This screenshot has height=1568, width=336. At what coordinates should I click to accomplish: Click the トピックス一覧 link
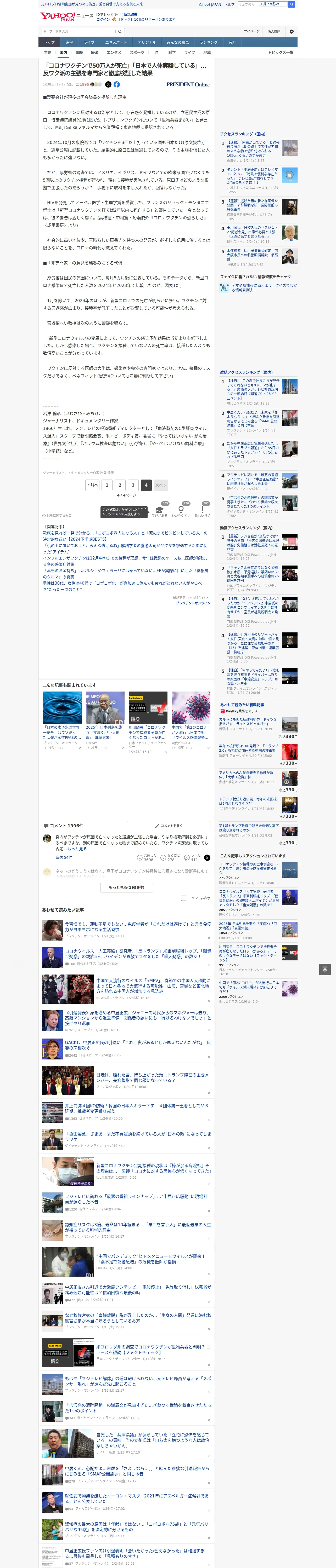point(281,52)
